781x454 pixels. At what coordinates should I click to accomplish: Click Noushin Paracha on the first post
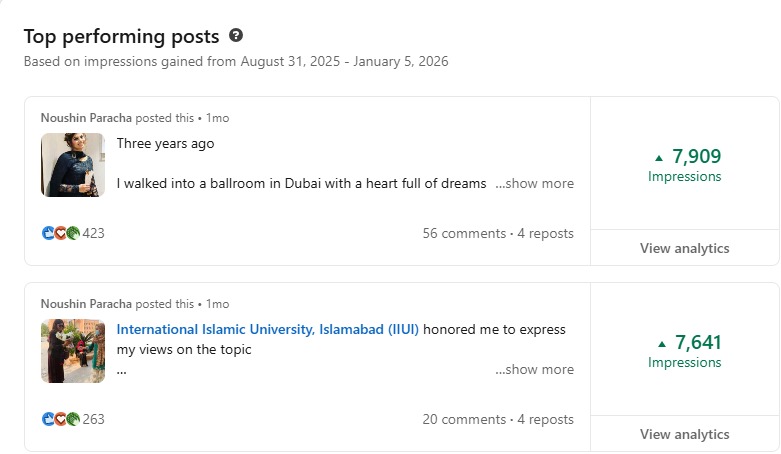(x=86, y=117)
